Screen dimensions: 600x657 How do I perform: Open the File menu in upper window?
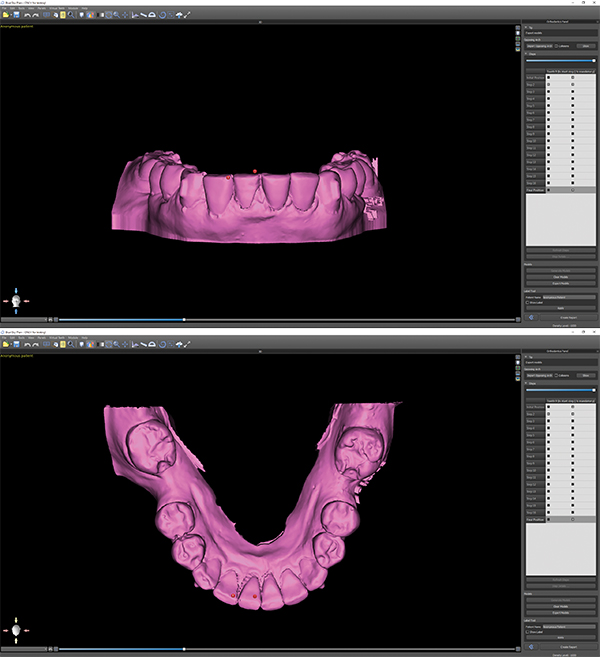[x=4, y=8]
